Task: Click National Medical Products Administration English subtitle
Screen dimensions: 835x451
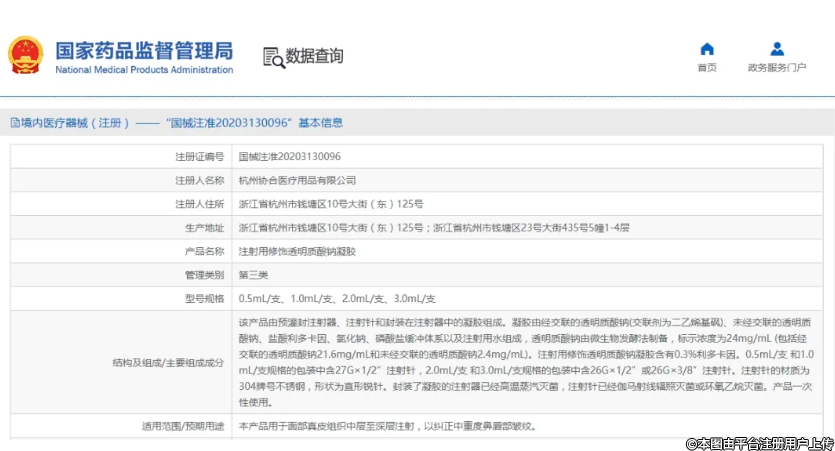Action: click(143, 70)
